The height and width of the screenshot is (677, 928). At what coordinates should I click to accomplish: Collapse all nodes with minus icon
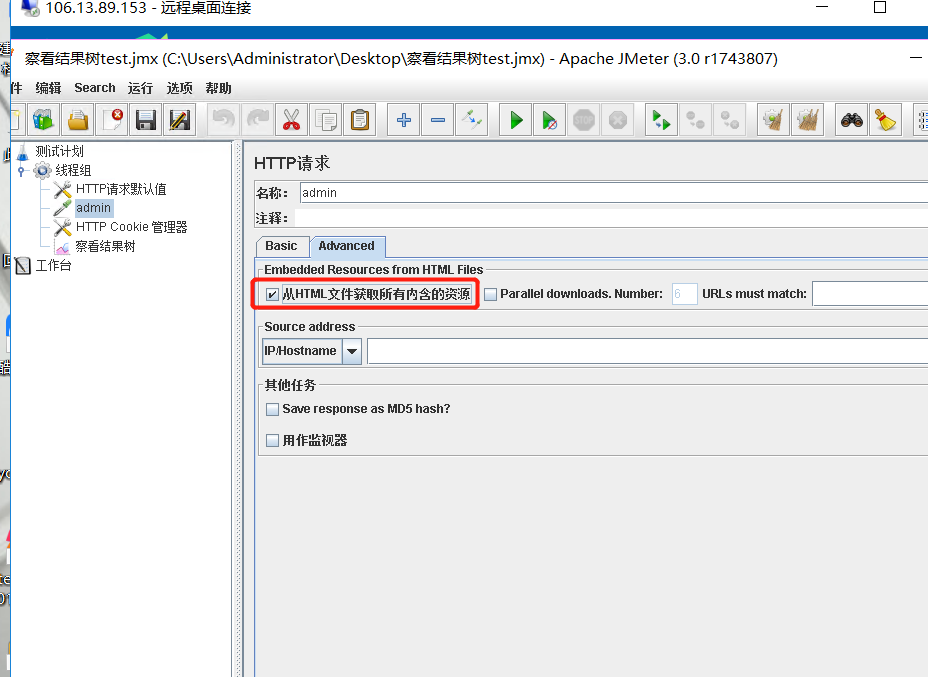coord(438,120)
